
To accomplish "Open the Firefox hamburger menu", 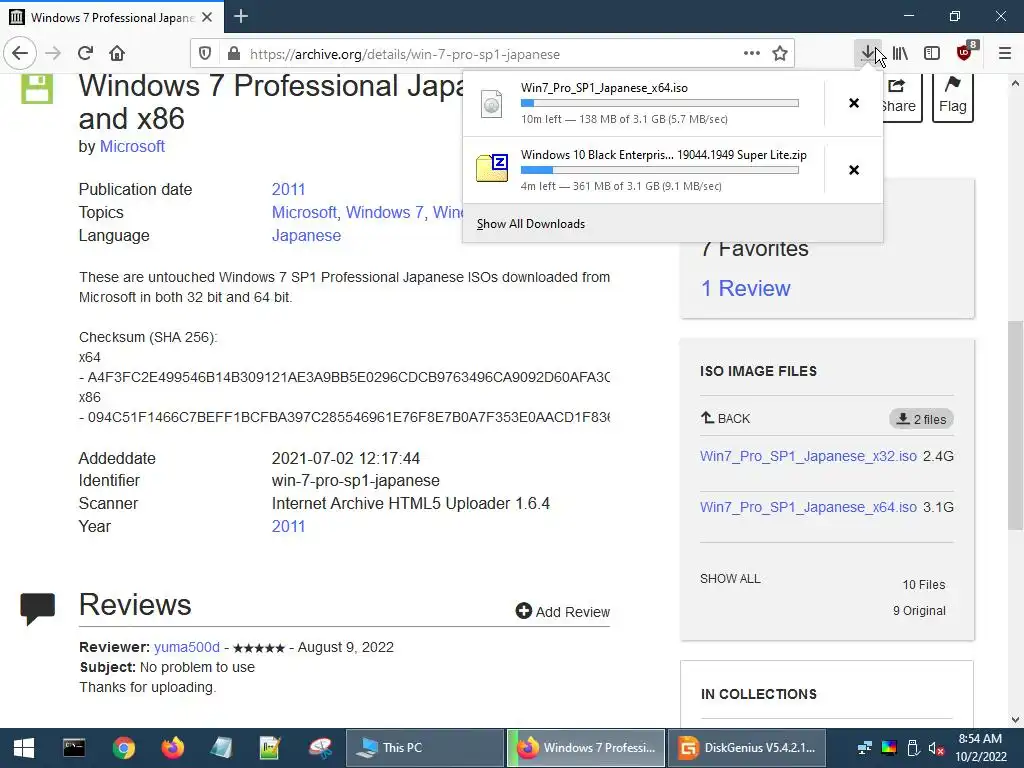I will click(x=1005, y=54).
